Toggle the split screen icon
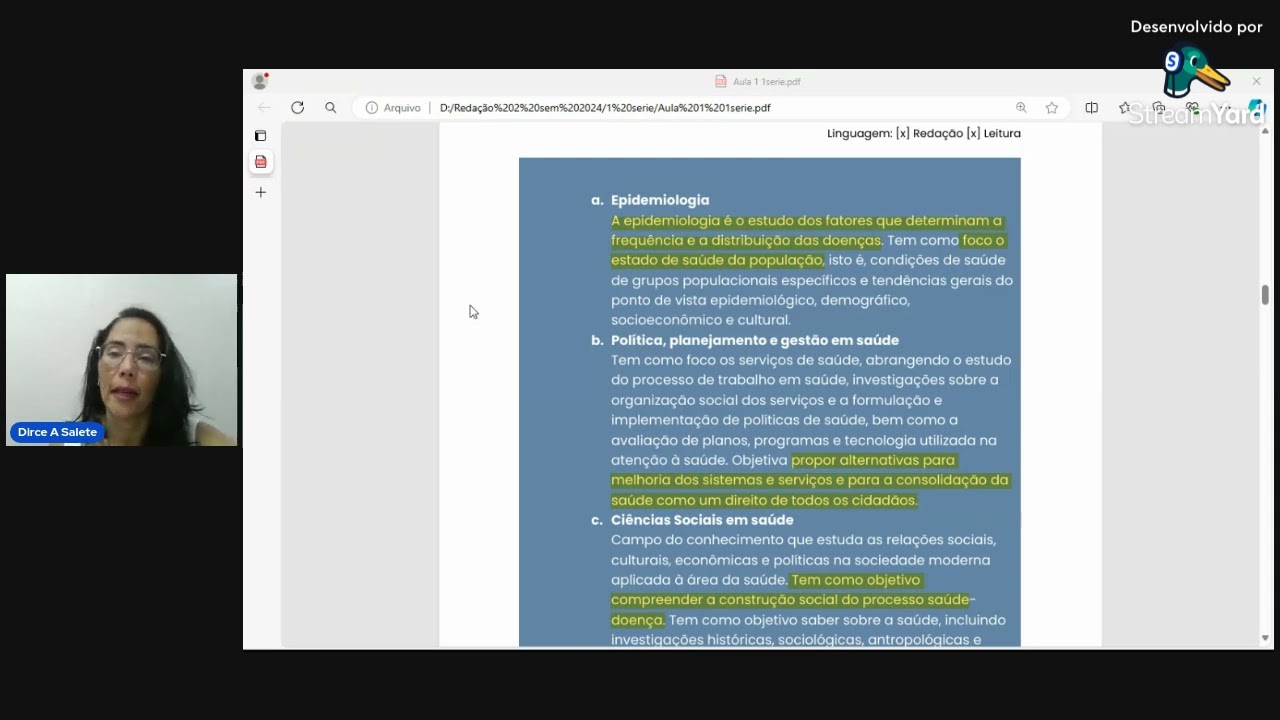 [x=1091, y=108]
